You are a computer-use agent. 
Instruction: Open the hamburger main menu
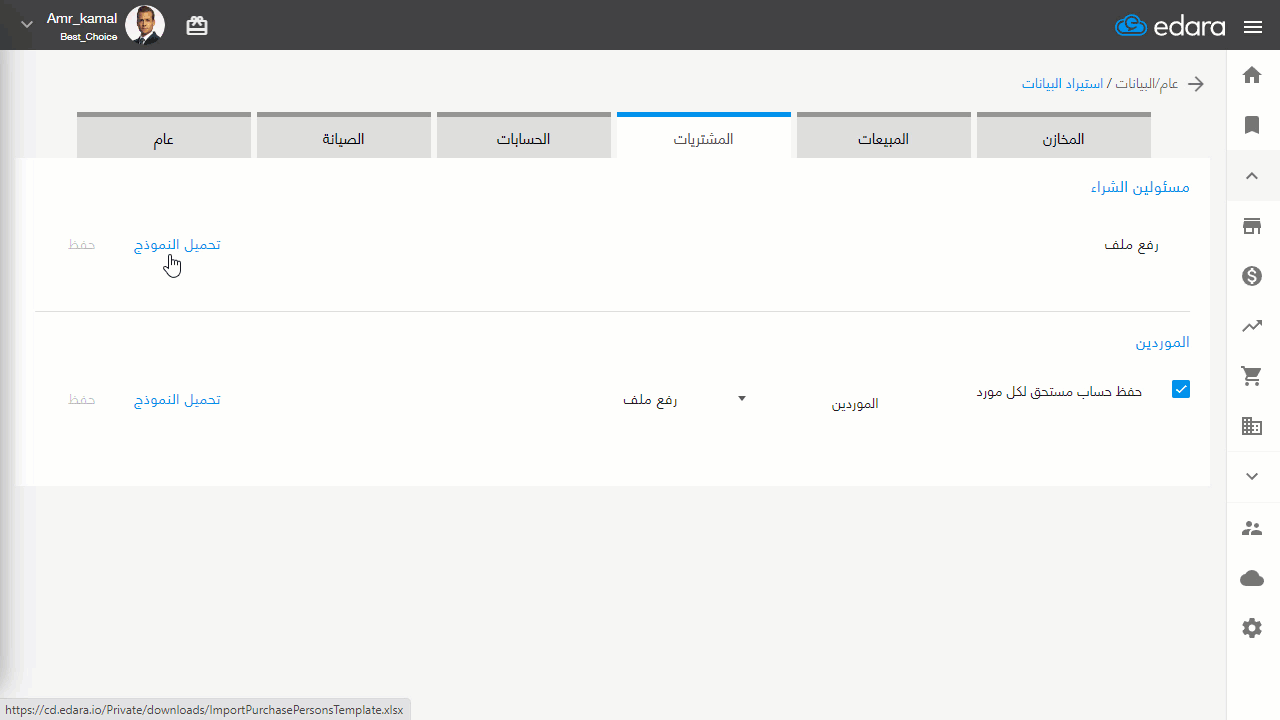1253,27
